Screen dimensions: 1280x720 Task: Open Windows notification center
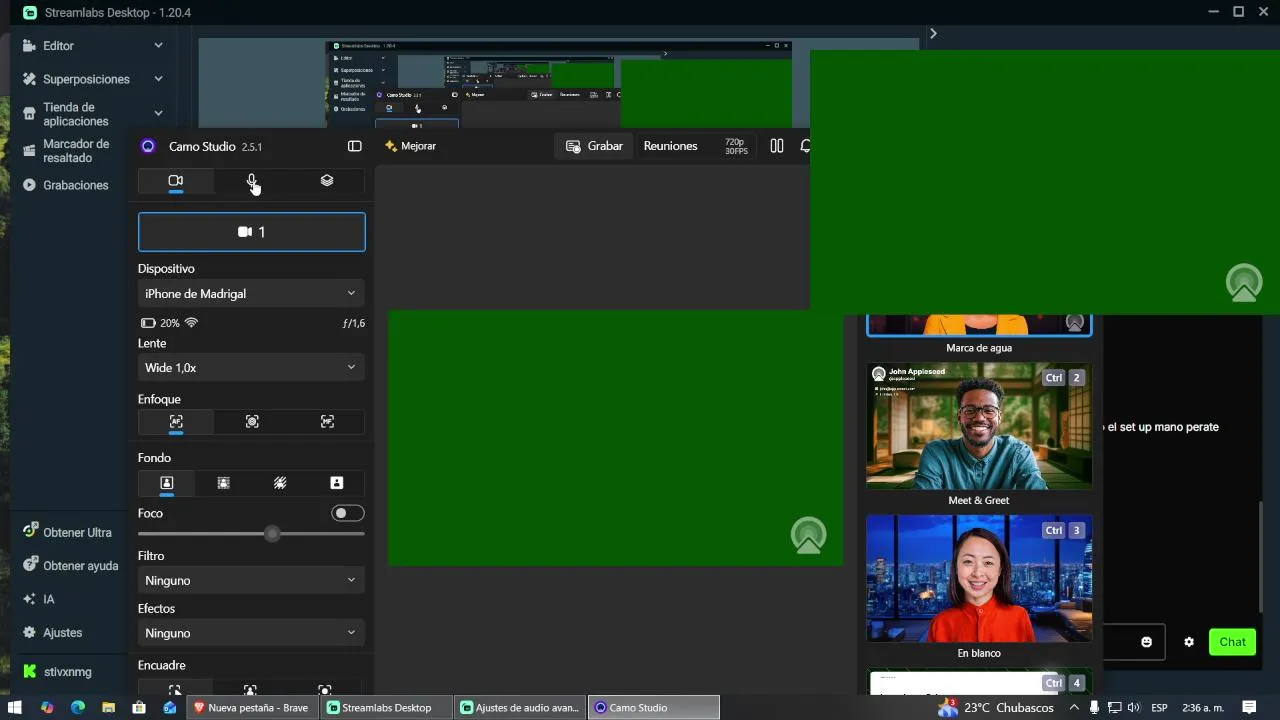(1249, 707)
